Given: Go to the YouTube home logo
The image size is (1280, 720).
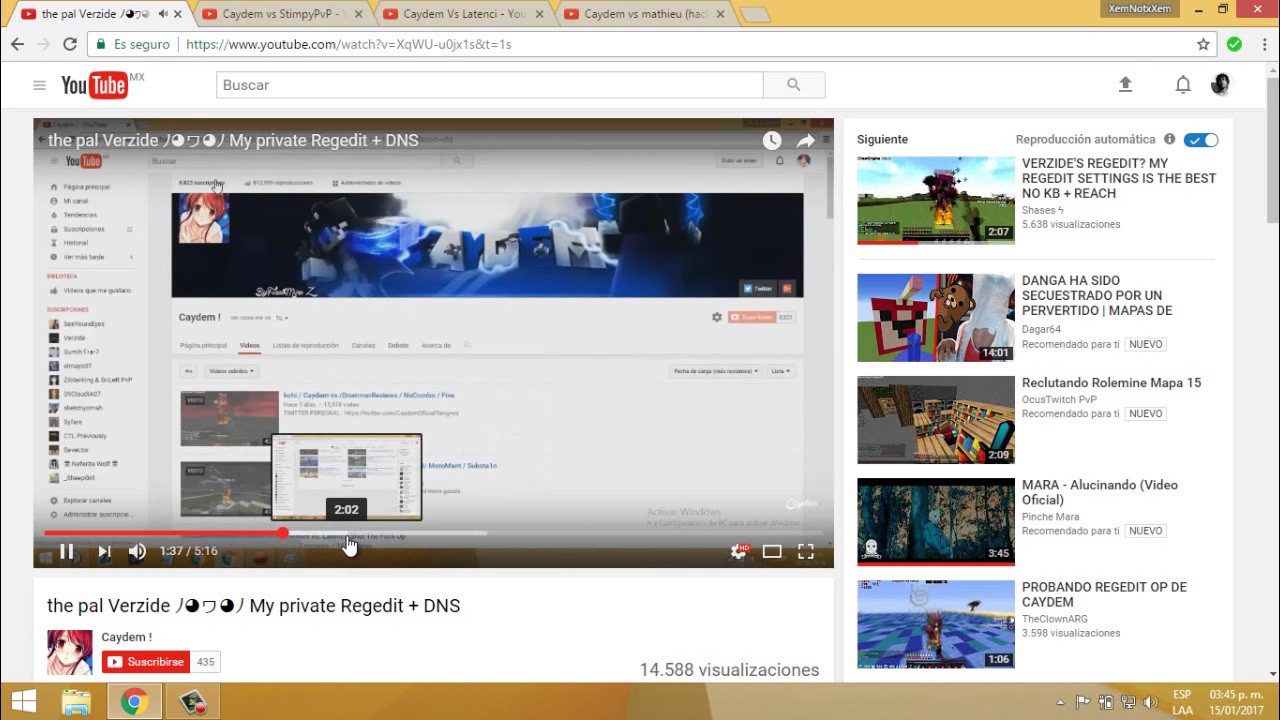Looking at the screenshot, I should tap(95, 85).
